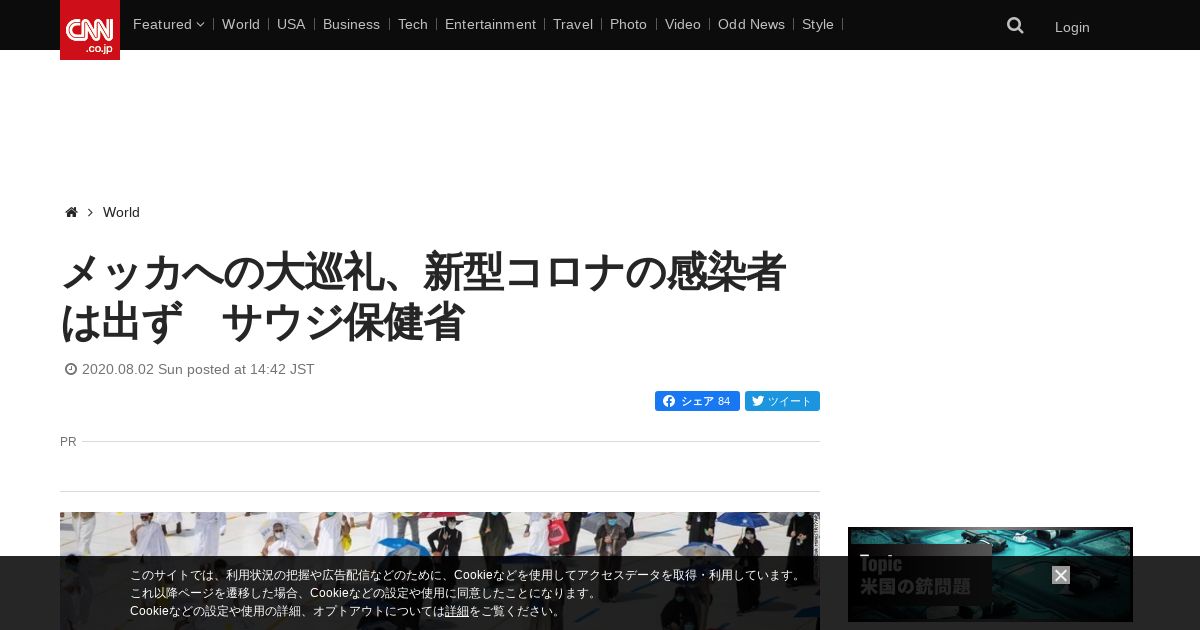Close the cookie notice banner
The width and height of the screenshot is (1200, 630).
tap(1061, 575)
